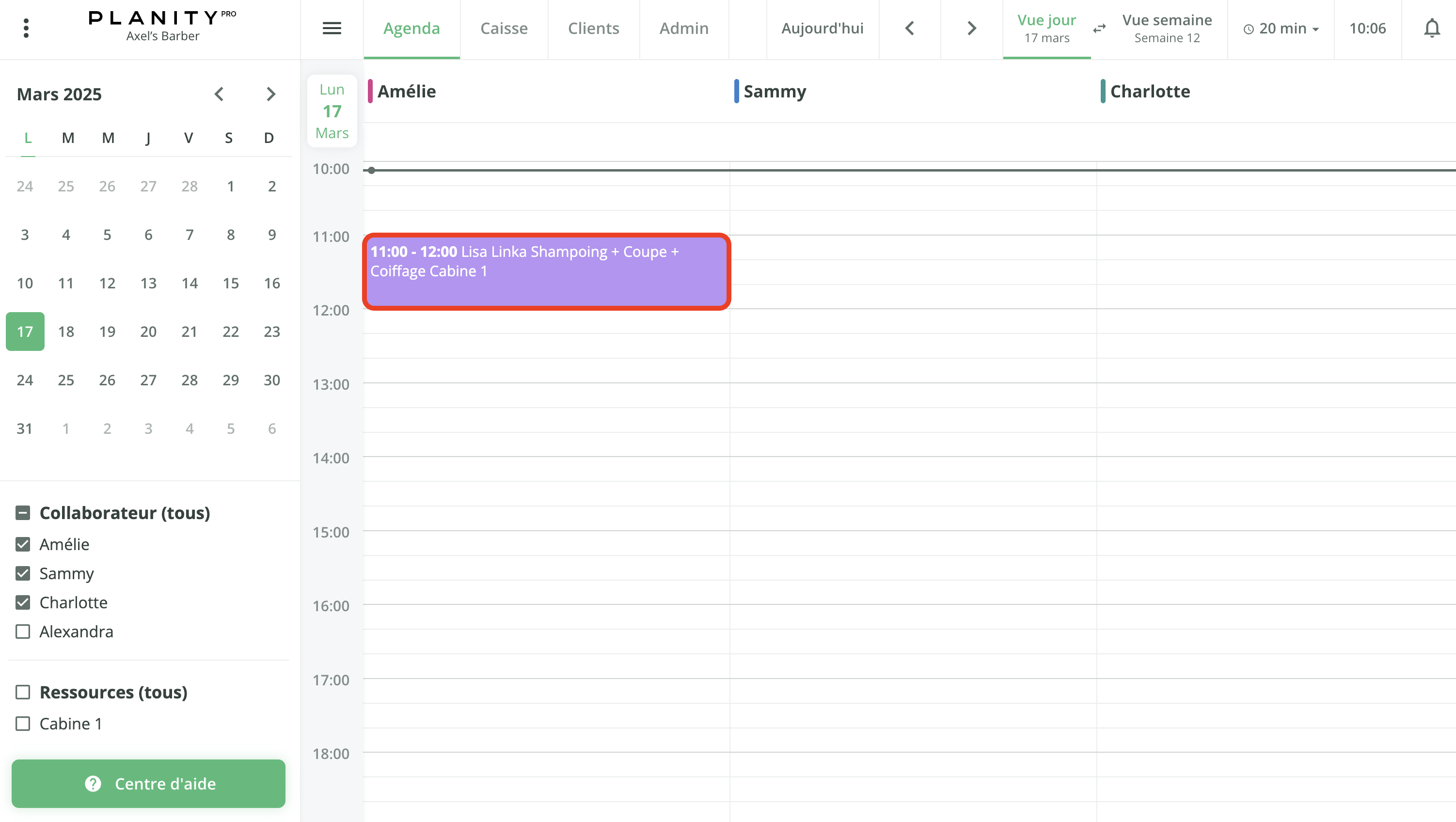Collapse the Collaborateur (tous) section
The height and width of the screenshot is (822, 1456).
pyautogui.click(x=23, y=513)
